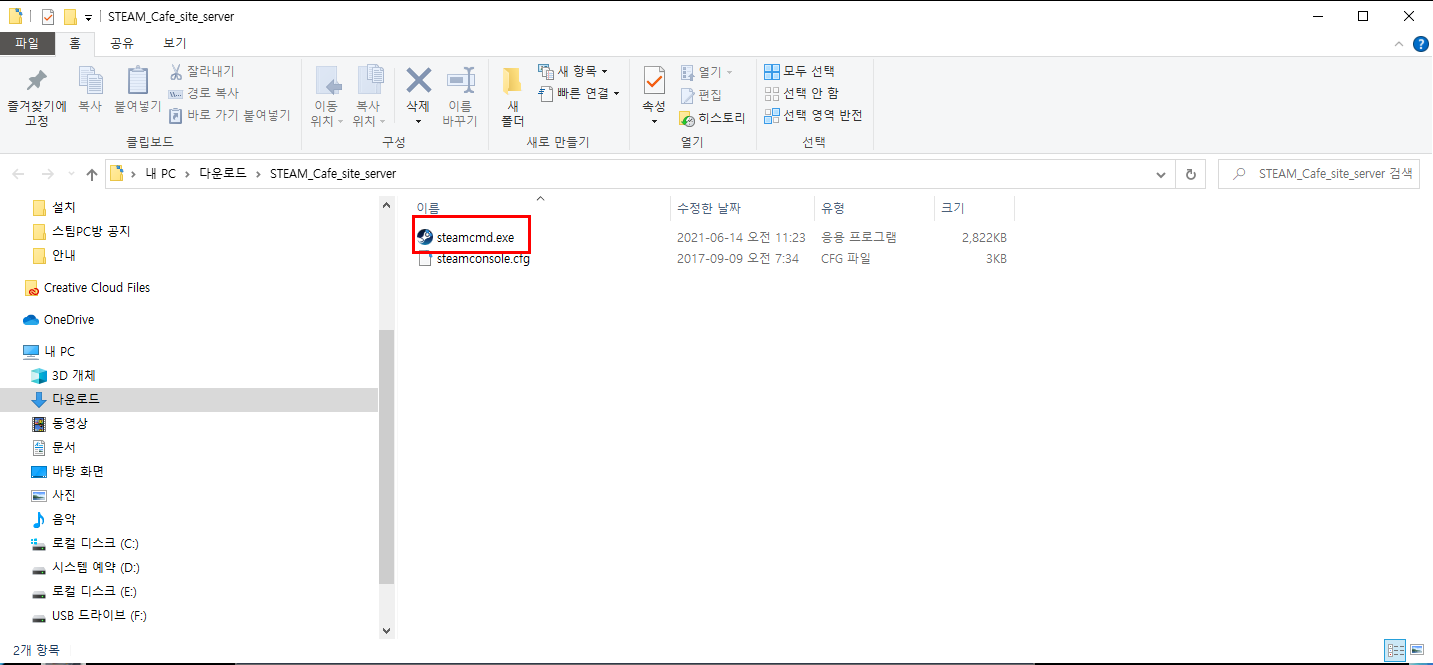Switch to large icons view in status bar

click(1416, 650)
